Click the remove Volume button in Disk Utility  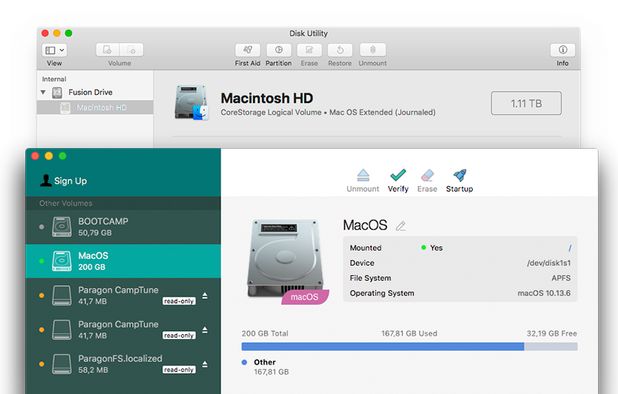[131, 50]
